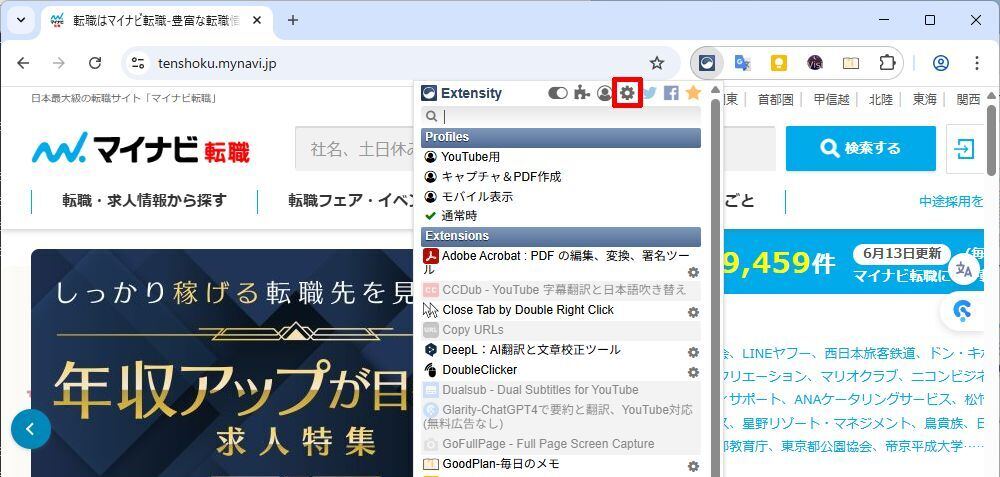Open Chrome extensions puzzle menu
The image size is (1000, 477).
tap(887, 62)
